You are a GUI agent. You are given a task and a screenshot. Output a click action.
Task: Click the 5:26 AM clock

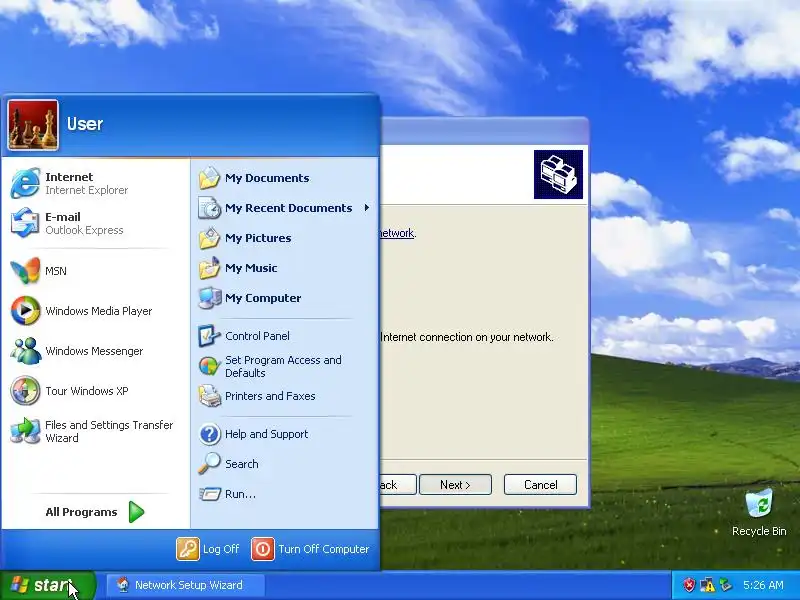[763, 585]
